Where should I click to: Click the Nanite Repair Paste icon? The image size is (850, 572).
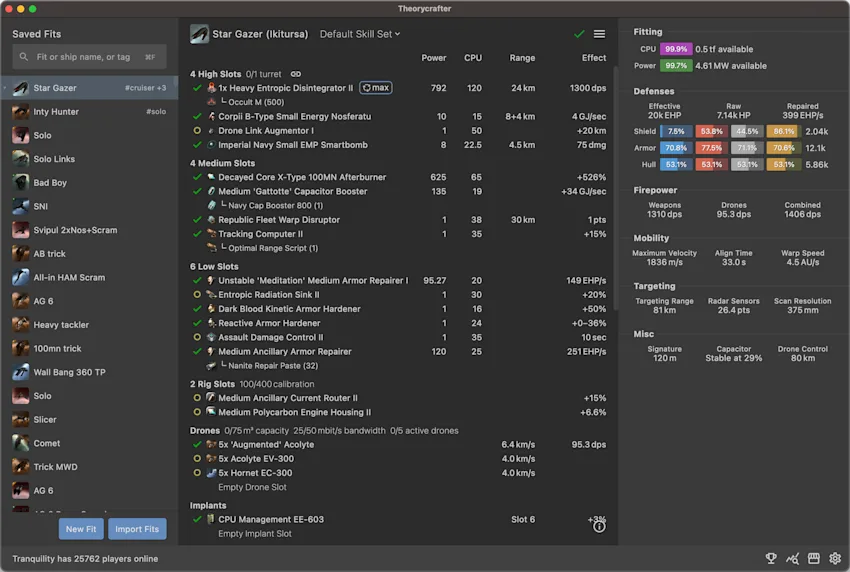(211, 365)
